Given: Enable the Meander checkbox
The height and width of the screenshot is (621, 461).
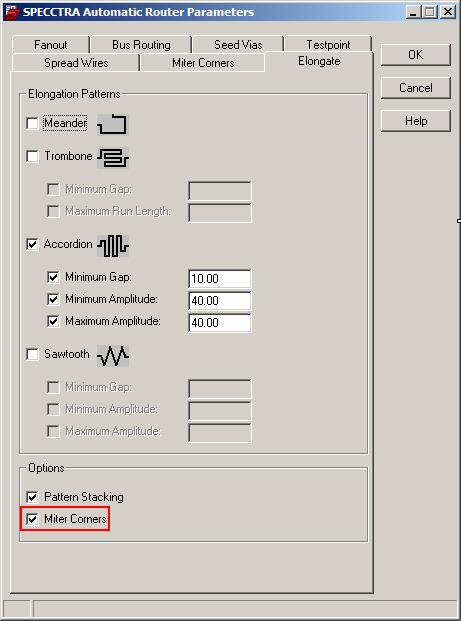Looking at the screenshot, I should point(32,123).
